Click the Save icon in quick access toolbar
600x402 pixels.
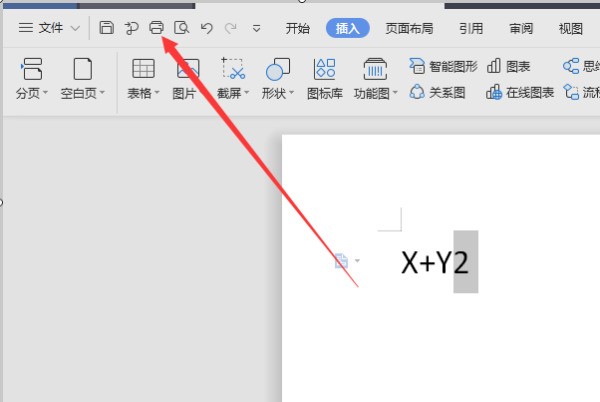(106, 28)
